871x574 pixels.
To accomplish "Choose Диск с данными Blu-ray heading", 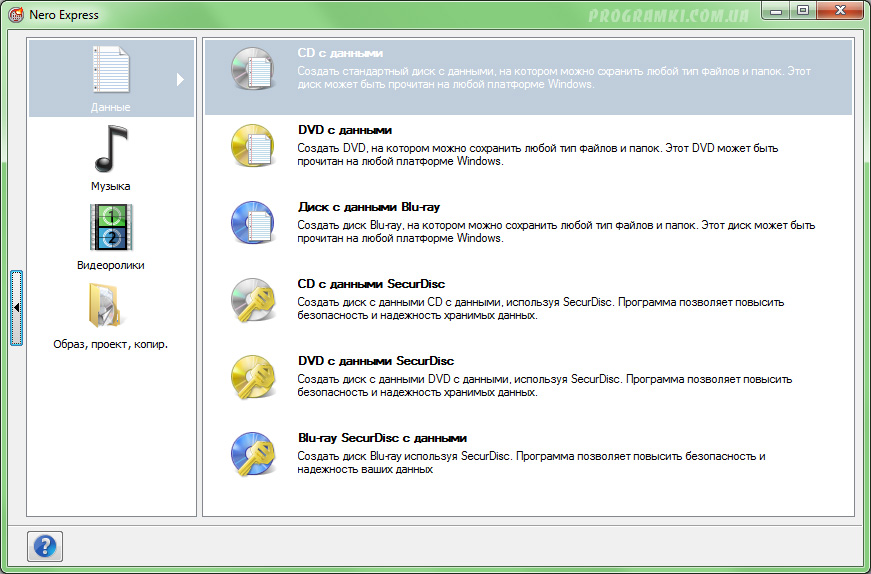I will 369,207.
